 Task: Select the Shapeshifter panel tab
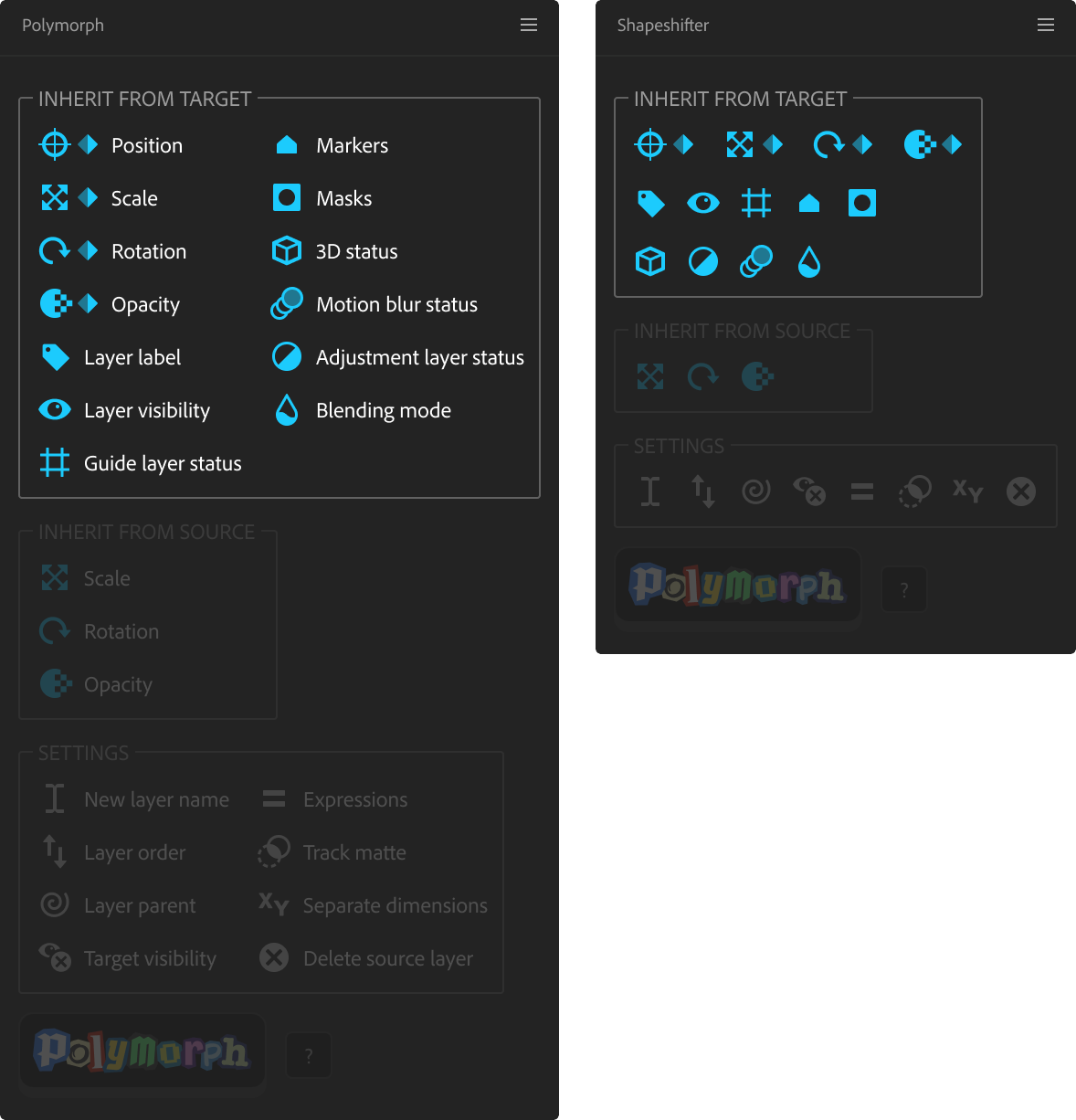(x=663, y=26)
